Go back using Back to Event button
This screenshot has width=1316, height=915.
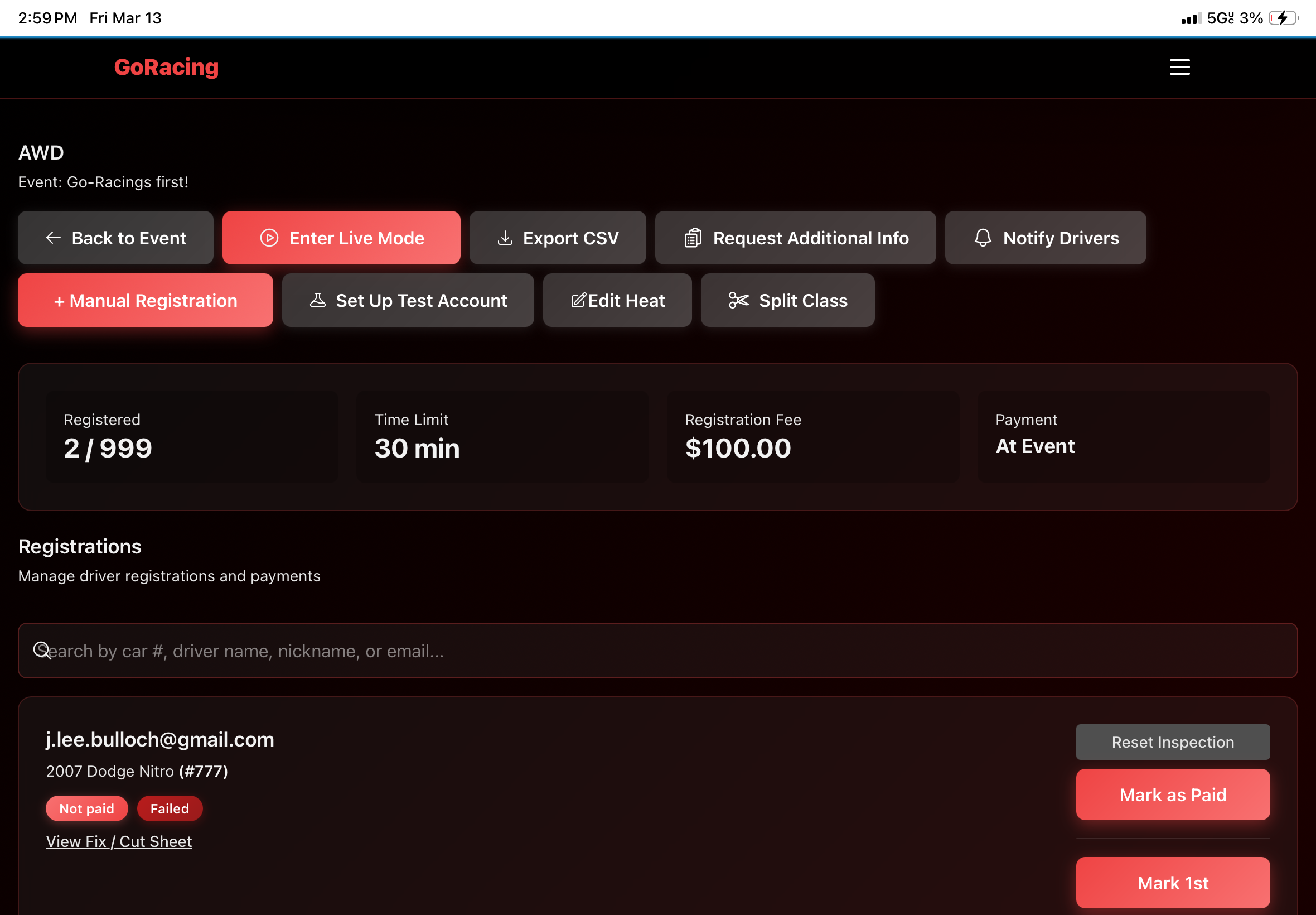coord(116,237)
